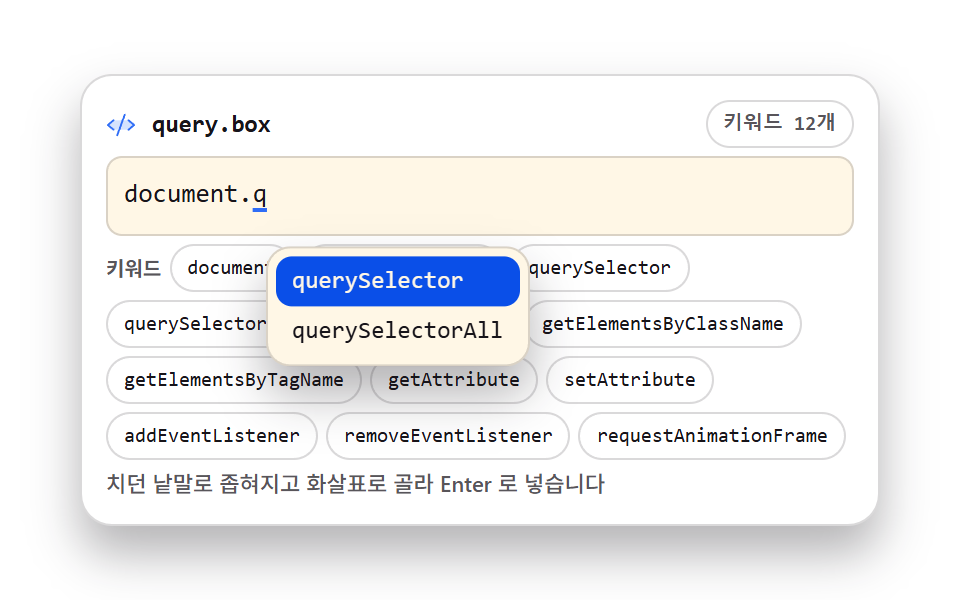Click the 키워드 12개 count badge
Viewport: 960px width, 600px height.
[x=779, y=124]
